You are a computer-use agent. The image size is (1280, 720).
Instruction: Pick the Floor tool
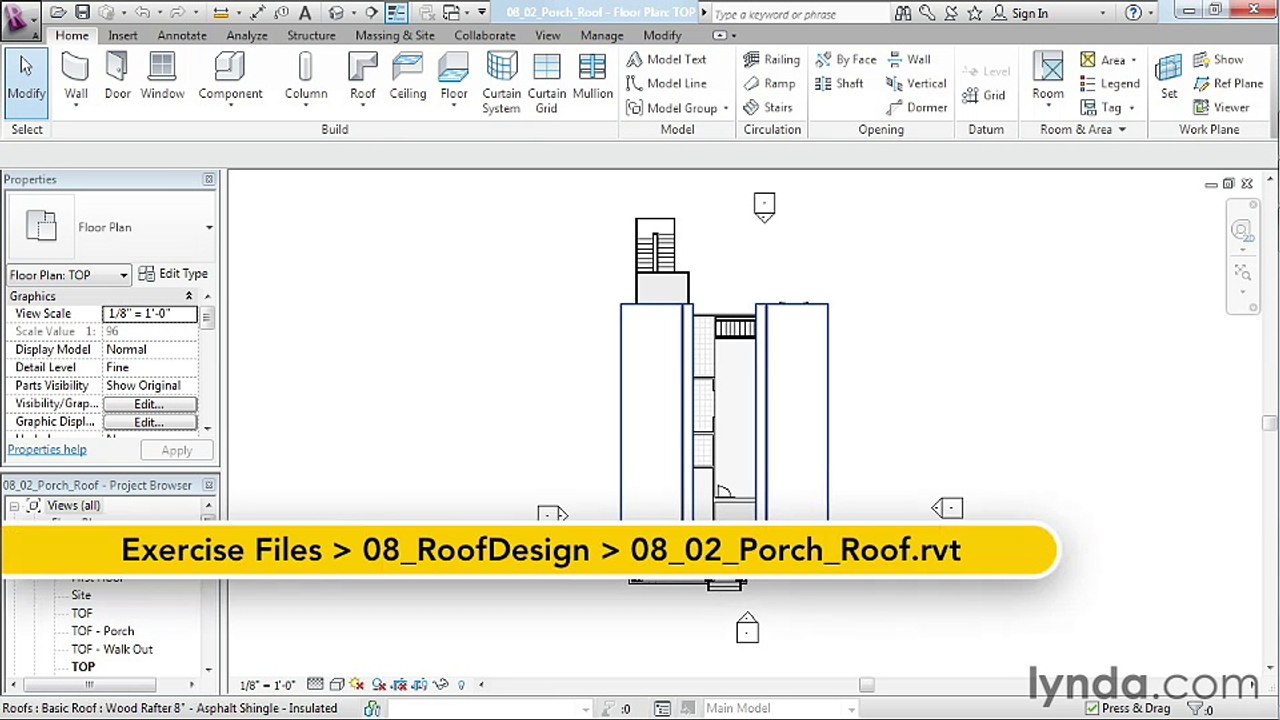(x=454, y=77)
